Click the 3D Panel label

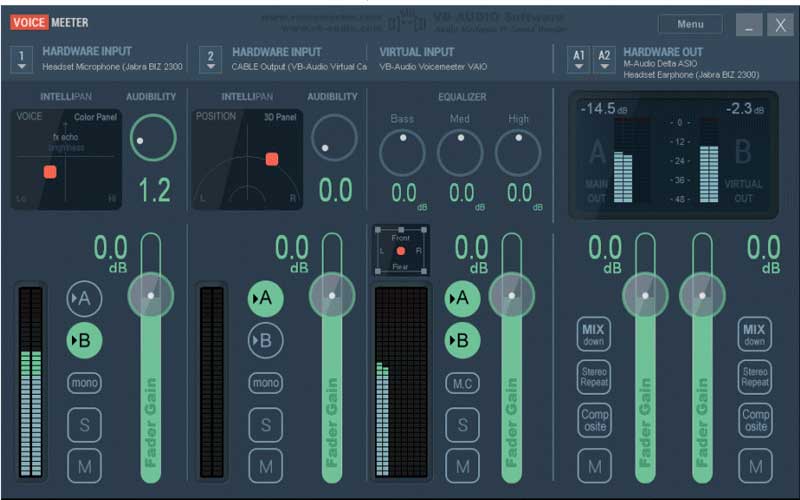[280, 117]
